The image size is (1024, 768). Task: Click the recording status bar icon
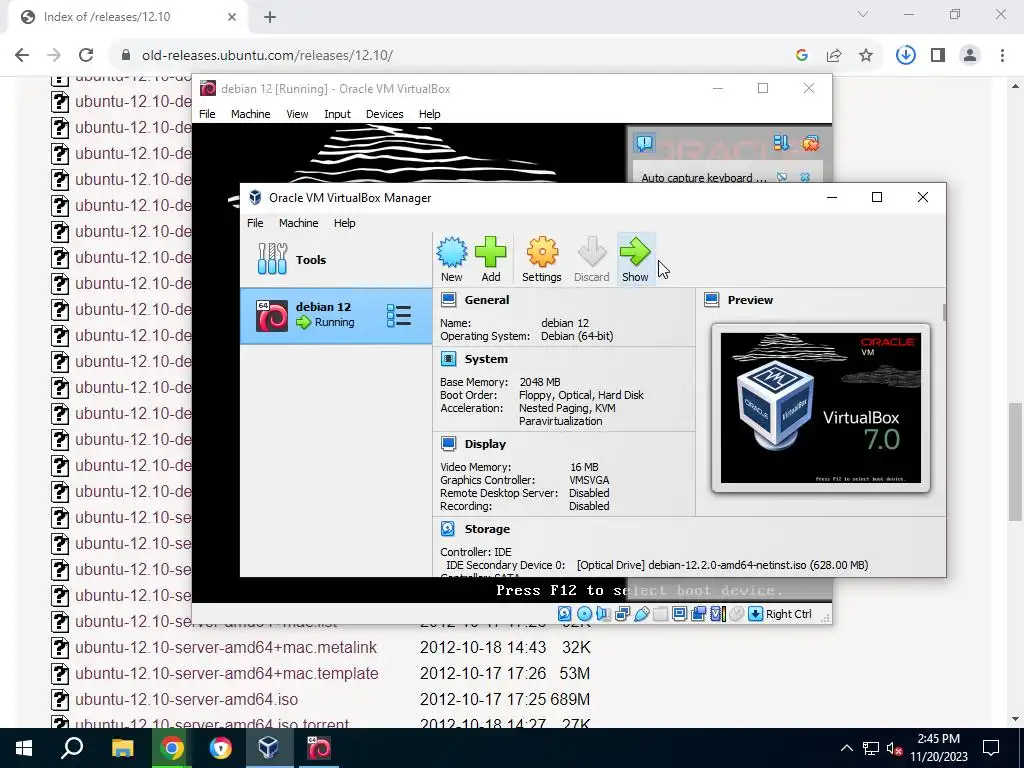(x=698, y=614)
